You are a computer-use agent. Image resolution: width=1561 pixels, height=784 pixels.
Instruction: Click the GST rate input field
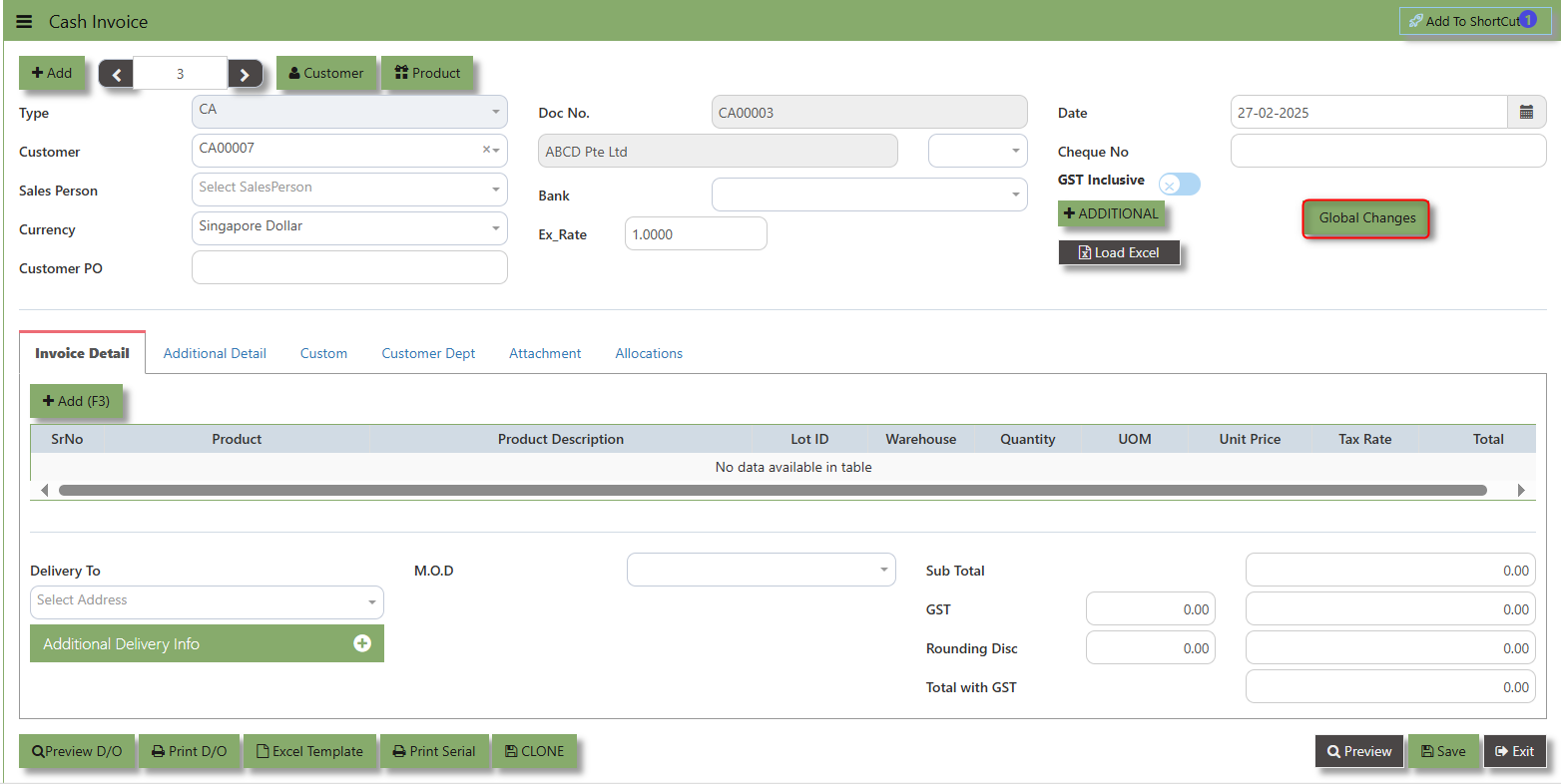tap(1151, 608)
